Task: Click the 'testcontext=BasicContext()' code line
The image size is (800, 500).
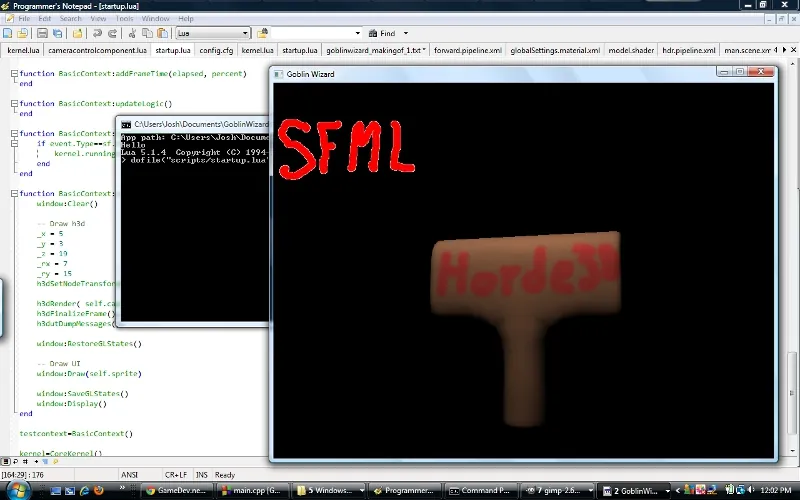Action: (76, 434)
